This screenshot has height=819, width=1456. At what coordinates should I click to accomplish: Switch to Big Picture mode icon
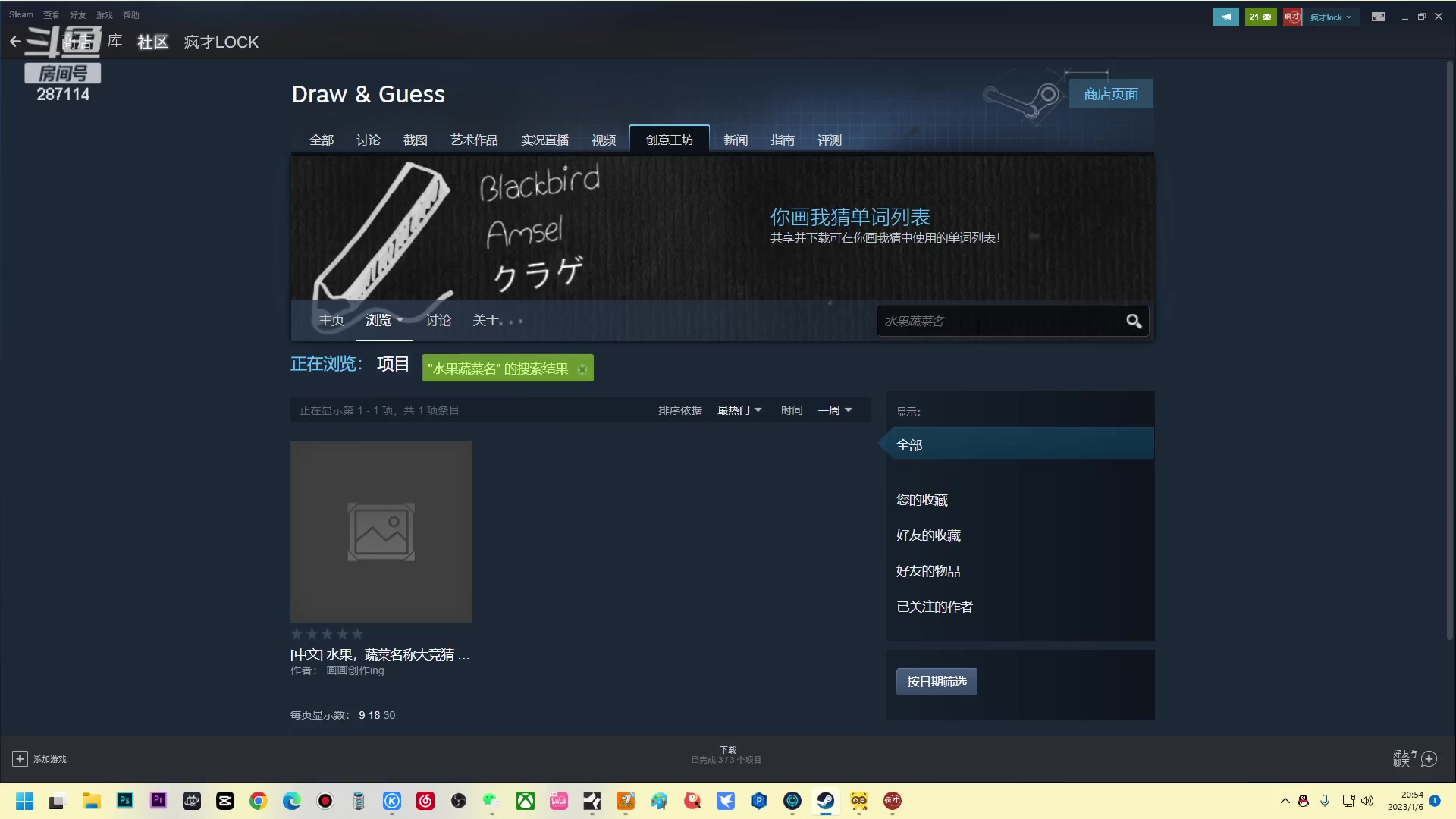pos(1379,17)
